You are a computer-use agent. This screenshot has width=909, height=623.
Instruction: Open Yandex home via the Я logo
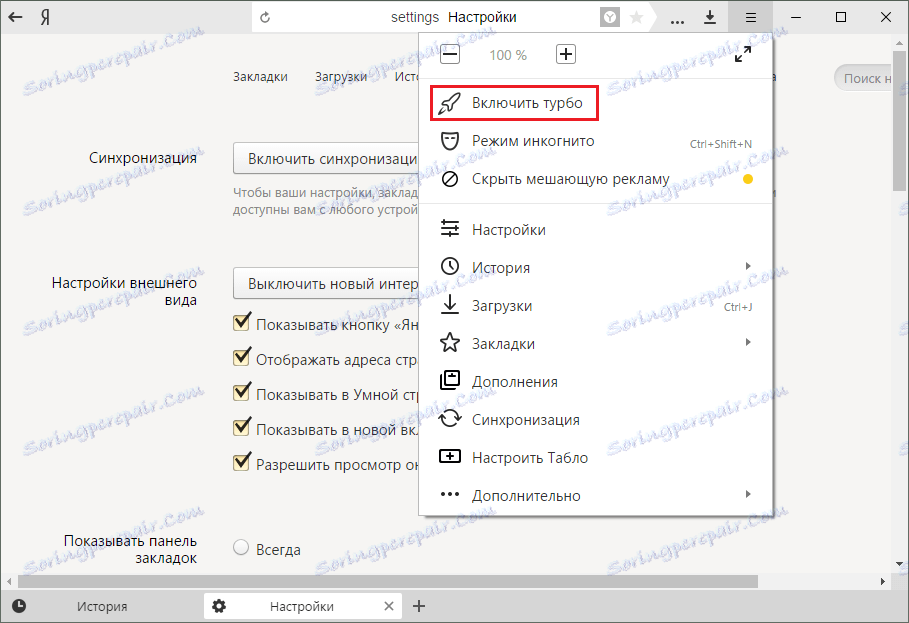tap(45, 17)
